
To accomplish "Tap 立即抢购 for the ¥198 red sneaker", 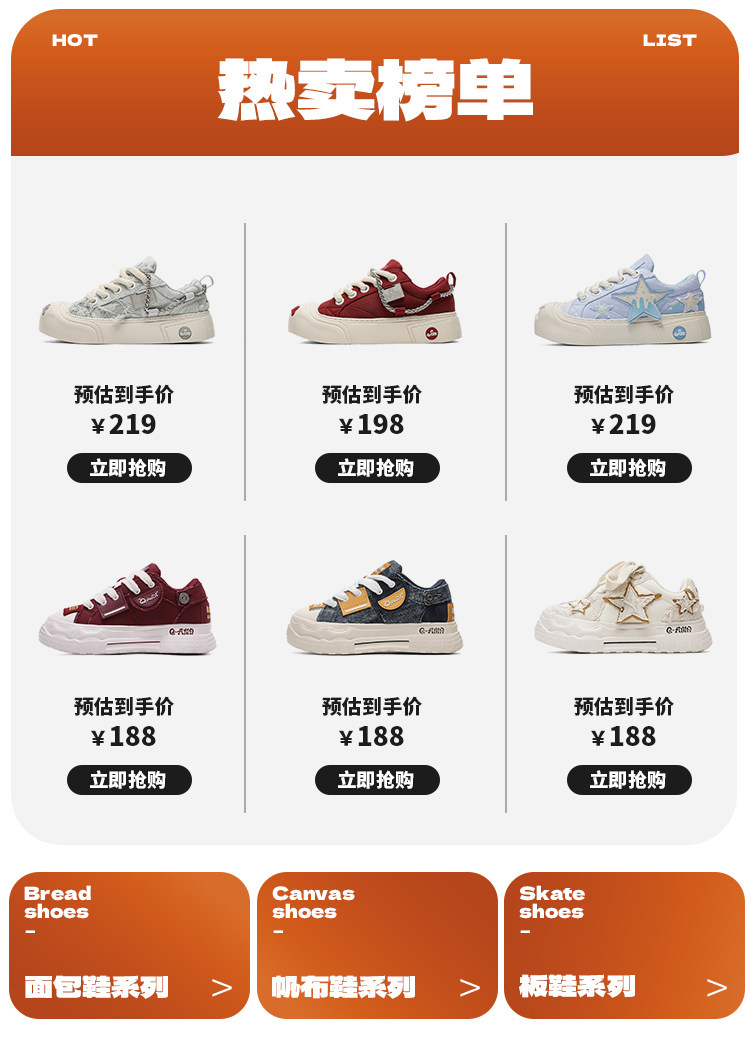I will pos(377,468).
